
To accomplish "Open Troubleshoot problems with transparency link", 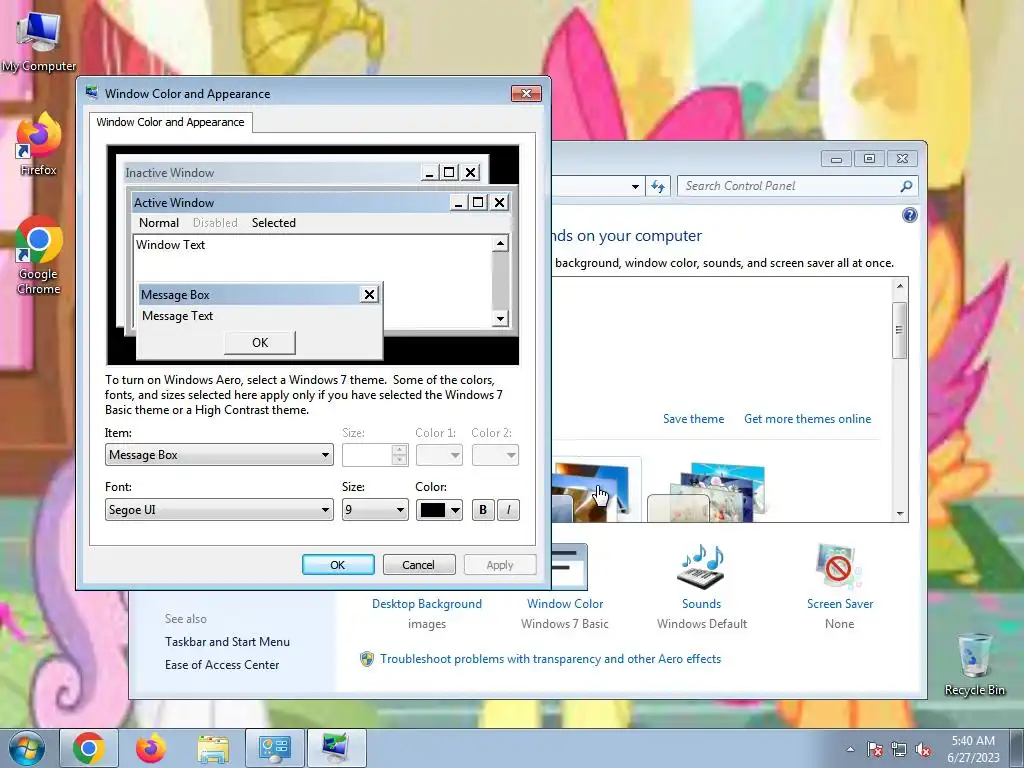I will 551,659.
